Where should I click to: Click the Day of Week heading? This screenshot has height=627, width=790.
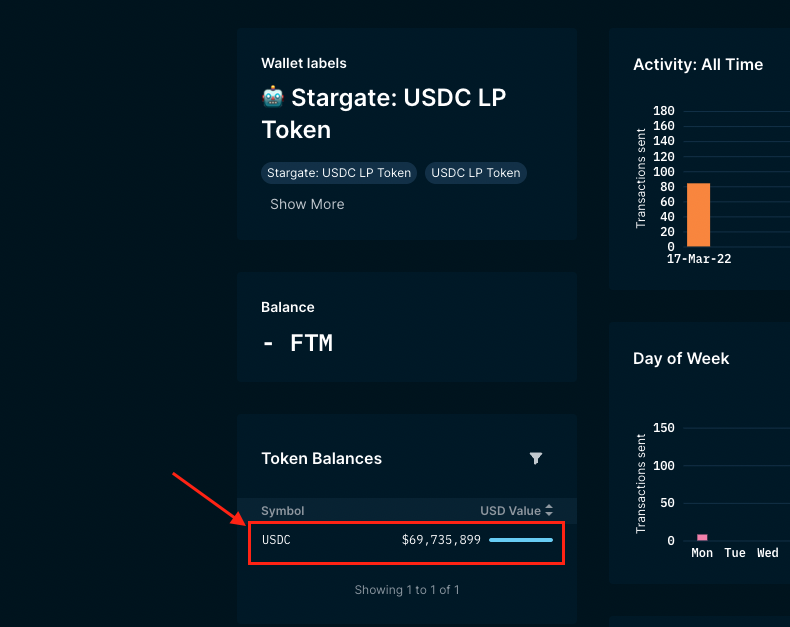(x=681, y=358)
